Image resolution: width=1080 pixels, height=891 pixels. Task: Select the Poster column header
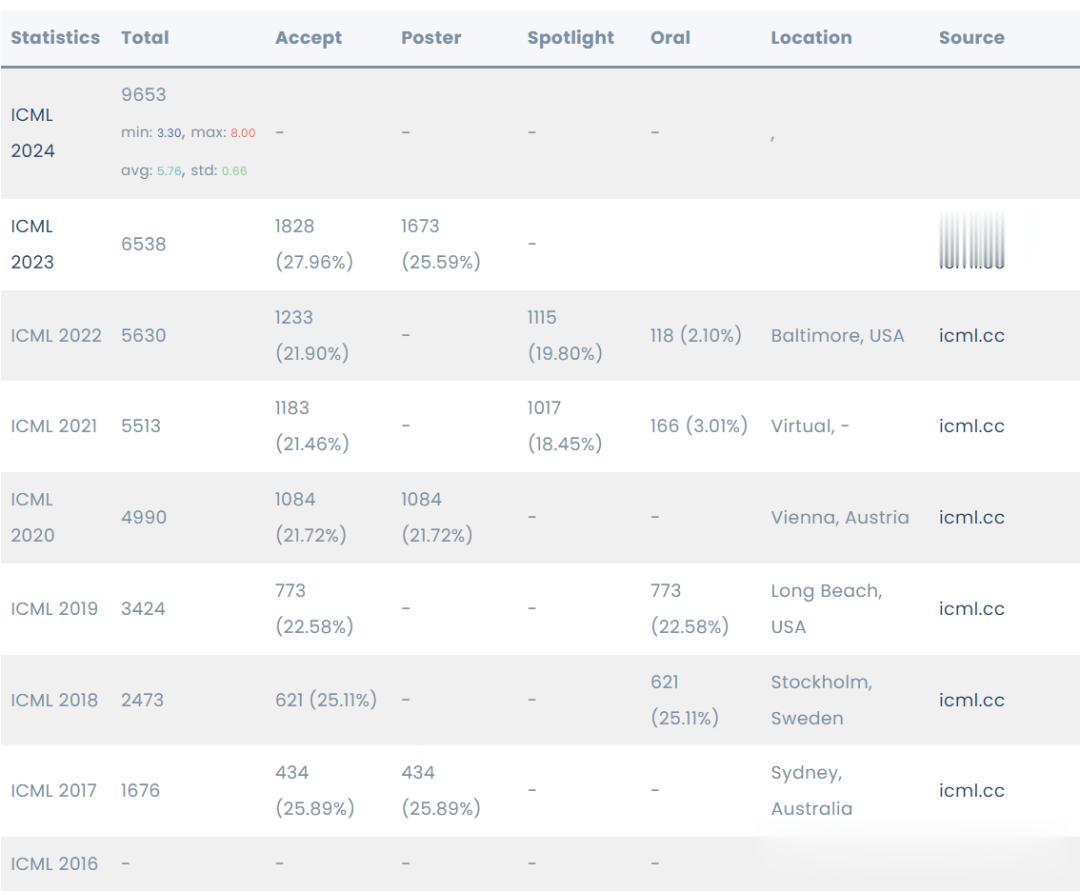[x=431, y=38]
